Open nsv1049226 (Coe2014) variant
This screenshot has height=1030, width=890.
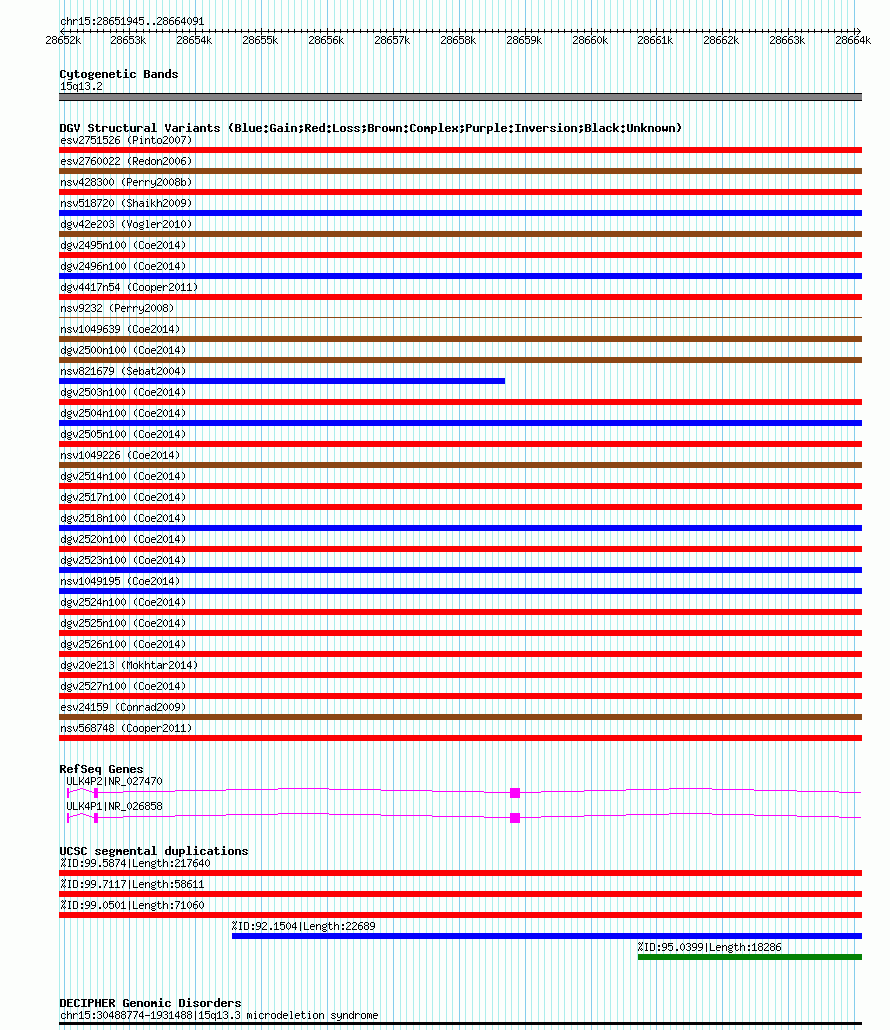tap(120, 456)
